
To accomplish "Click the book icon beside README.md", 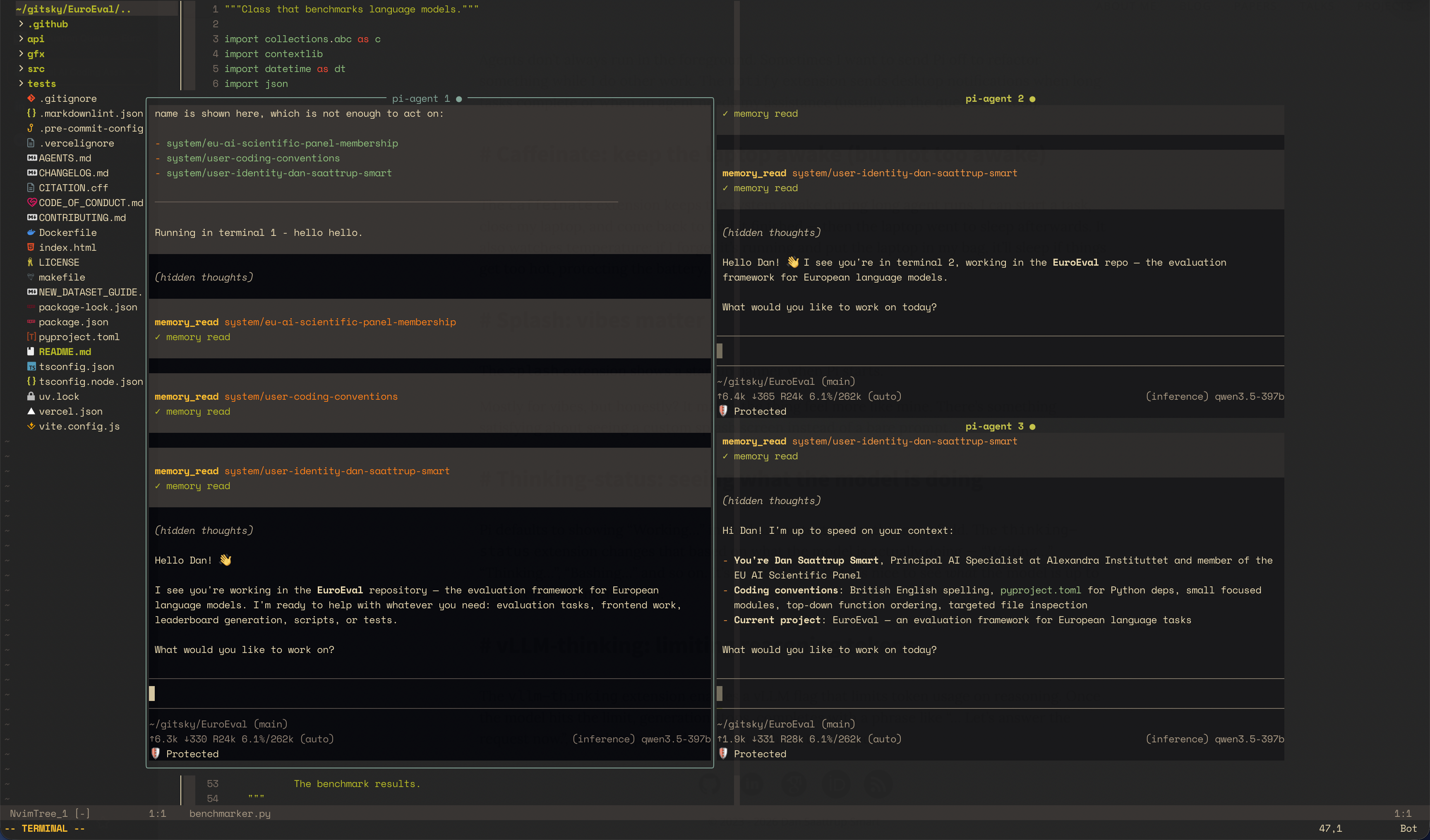I will (x=31, y=352).
